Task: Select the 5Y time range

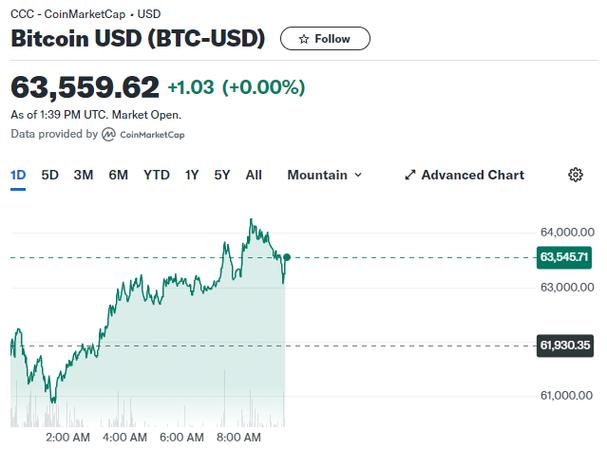Action: coord(222,175)
